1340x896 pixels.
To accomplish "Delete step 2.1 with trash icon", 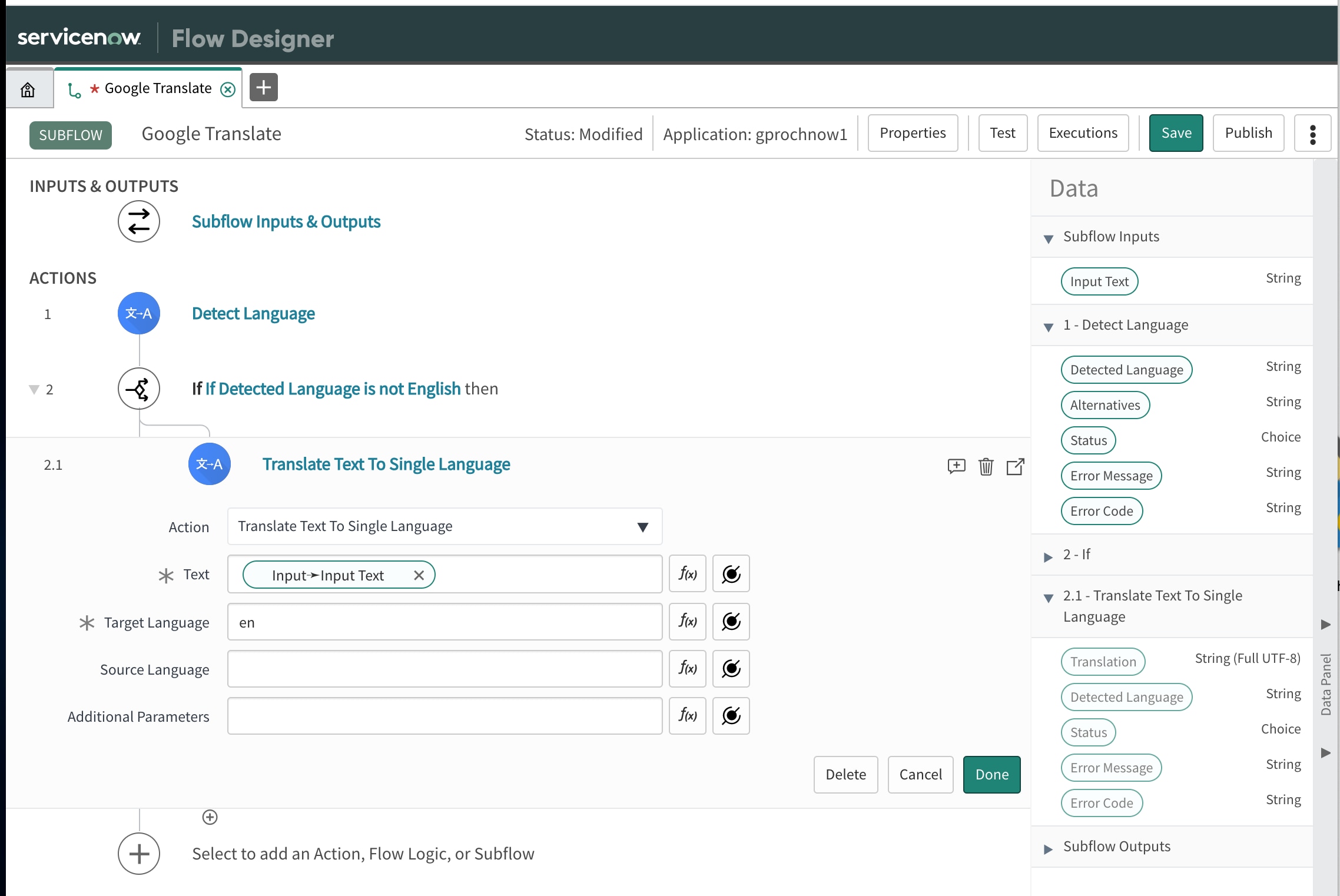I will (x=986, y=466).
